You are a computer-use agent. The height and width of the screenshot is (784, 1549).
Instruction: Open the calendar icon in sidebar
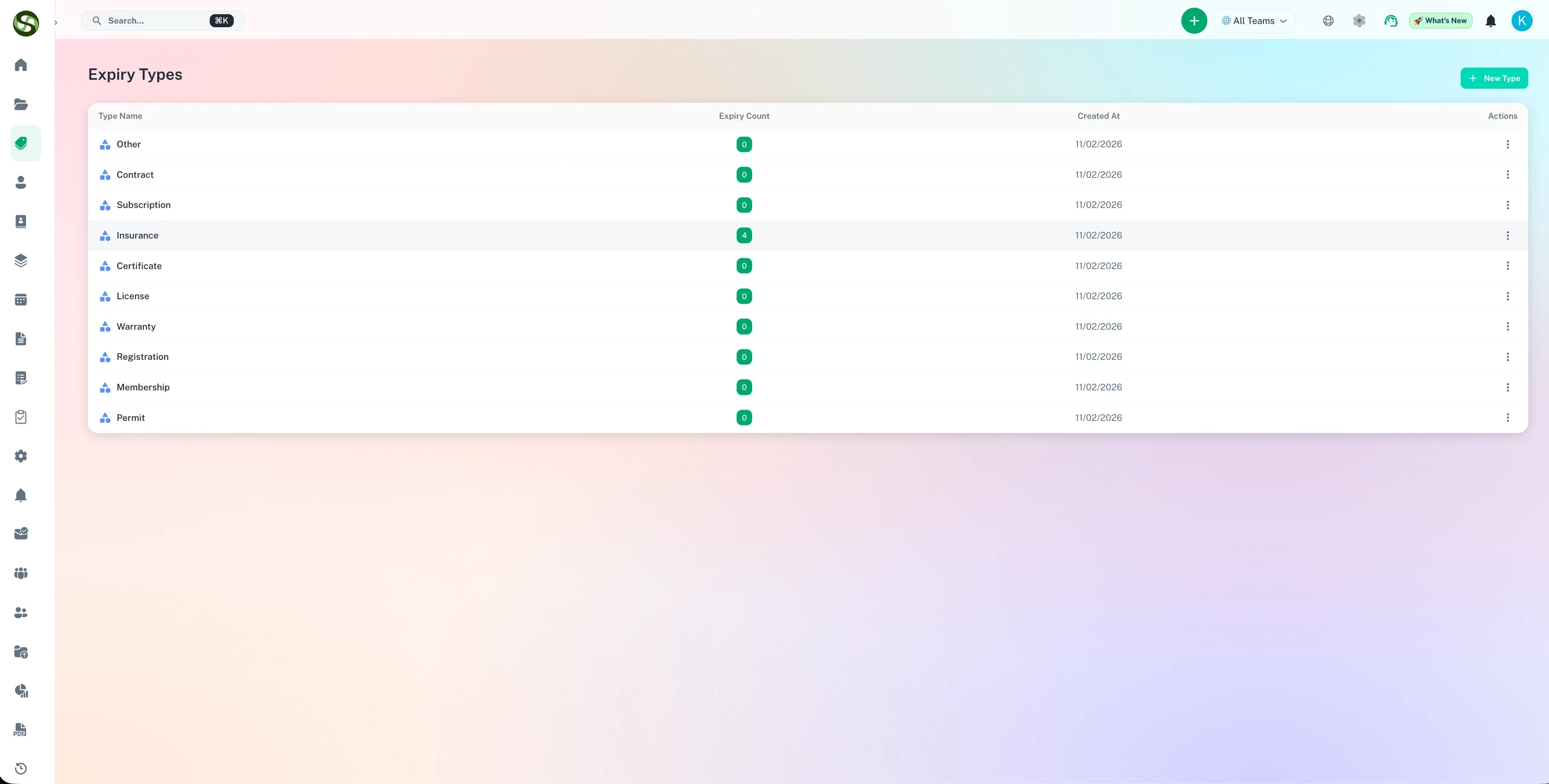[21, 299]
